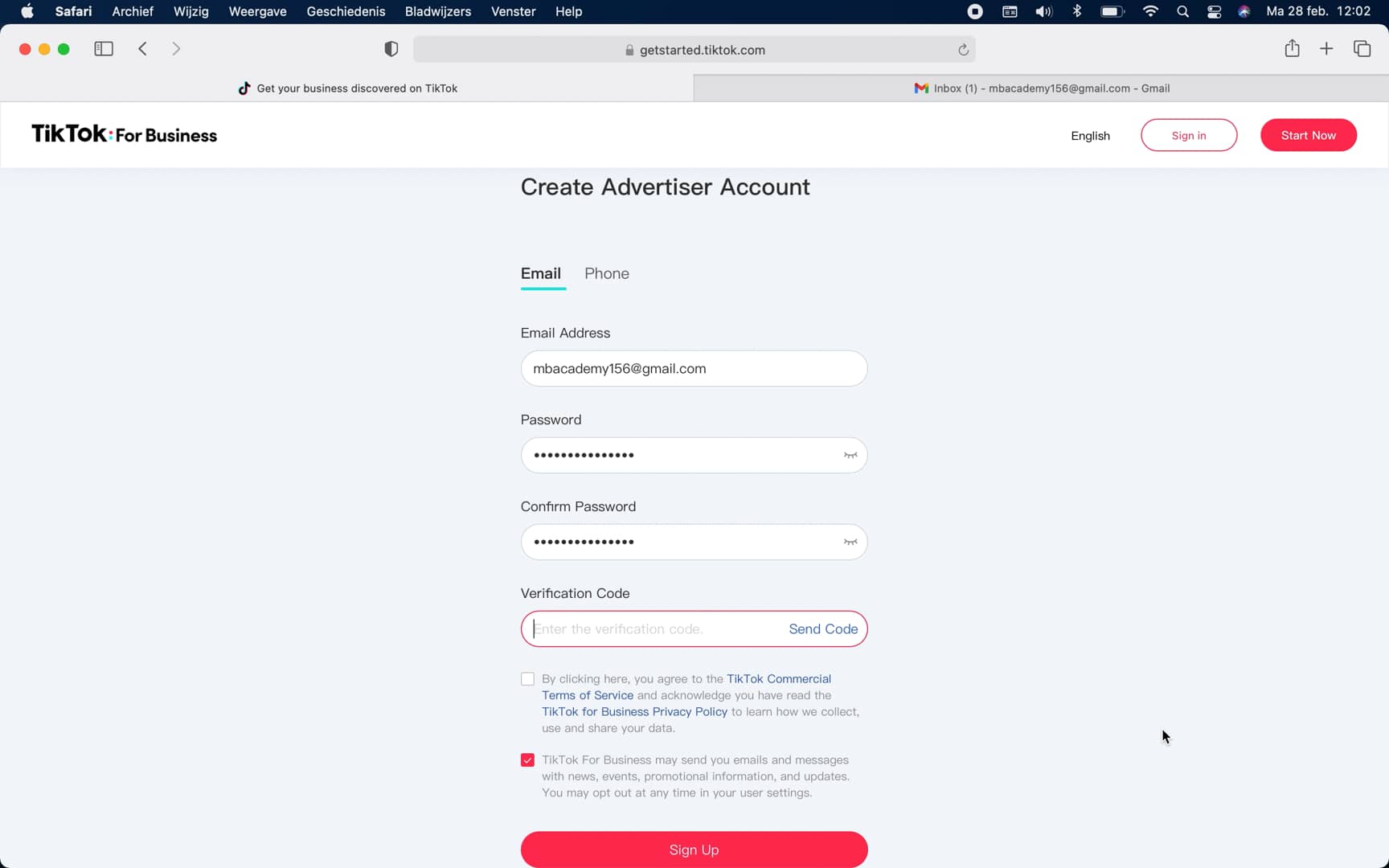The image size is (1389, 868).
Task: Agree to the Commercial Terms checkbox
Action: [x=527, y=679]
